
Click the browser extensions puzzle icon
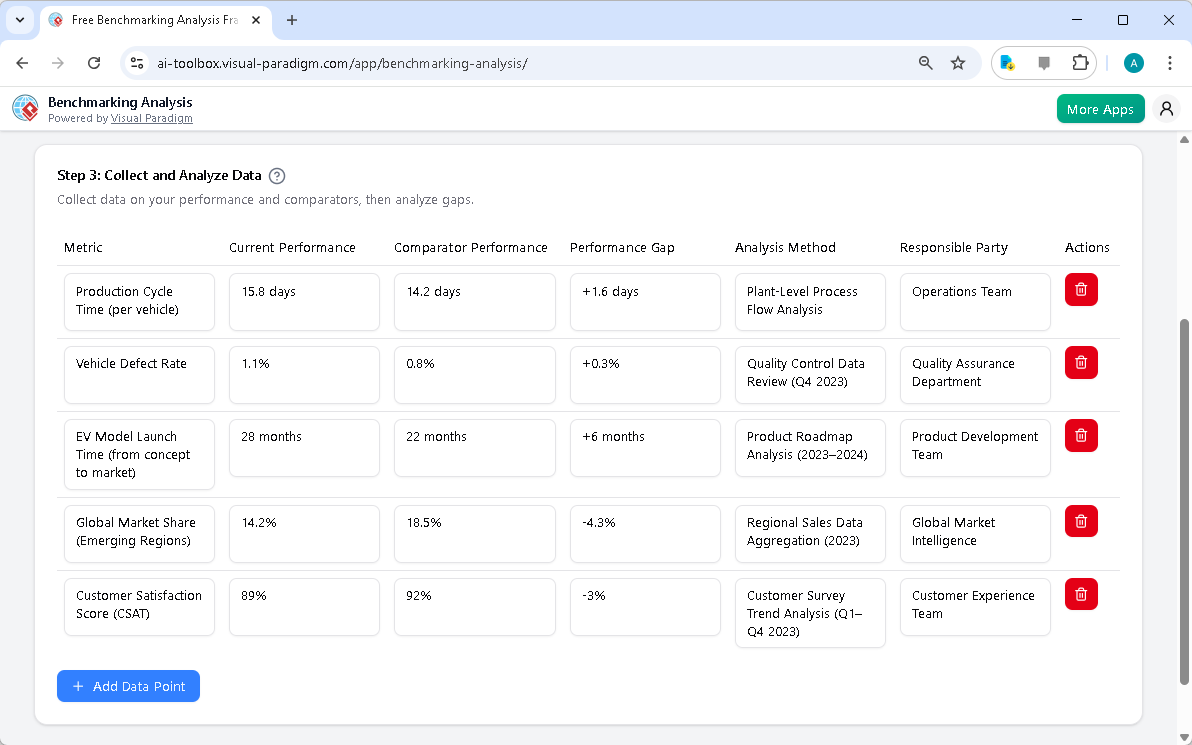1080,62
